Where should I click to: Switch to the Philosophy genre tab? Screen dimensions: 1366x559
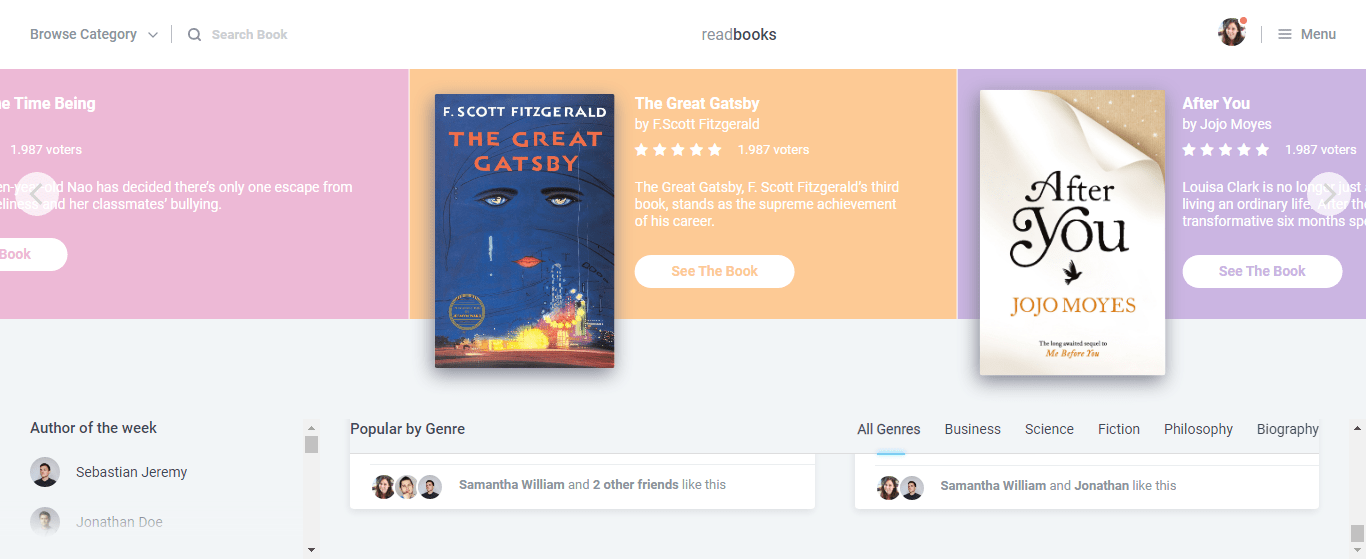pos(1198,429)
